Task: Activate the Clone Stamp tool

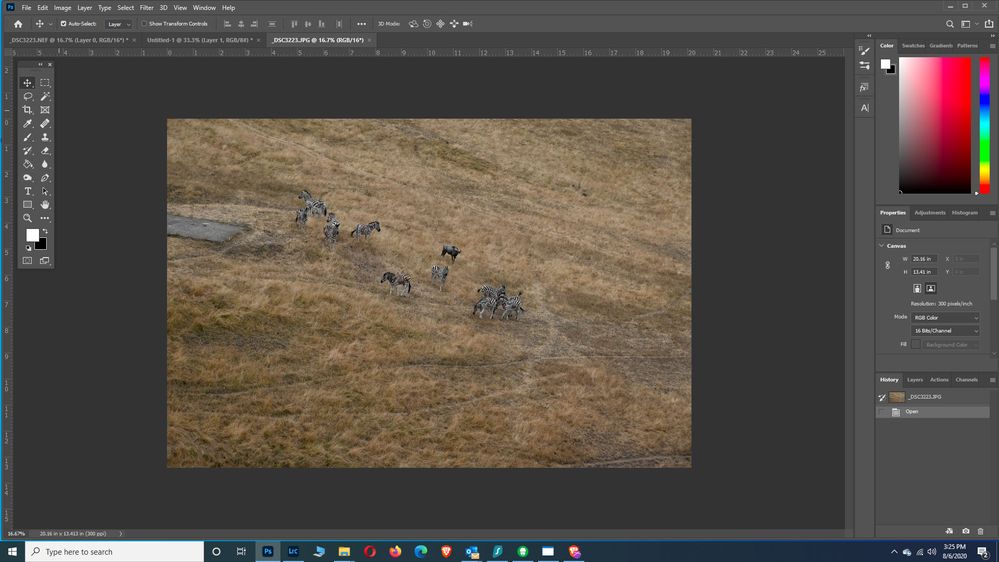Action: [x=45, y=137]
